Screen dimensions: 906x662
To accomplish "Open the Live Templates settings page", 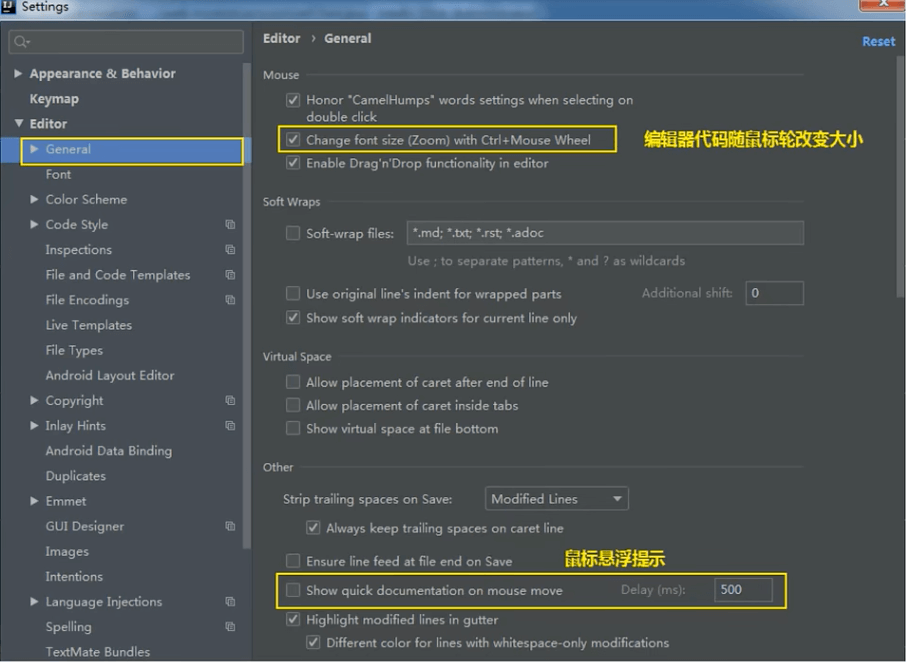I will pyautogui.click(x=88, y=325).
